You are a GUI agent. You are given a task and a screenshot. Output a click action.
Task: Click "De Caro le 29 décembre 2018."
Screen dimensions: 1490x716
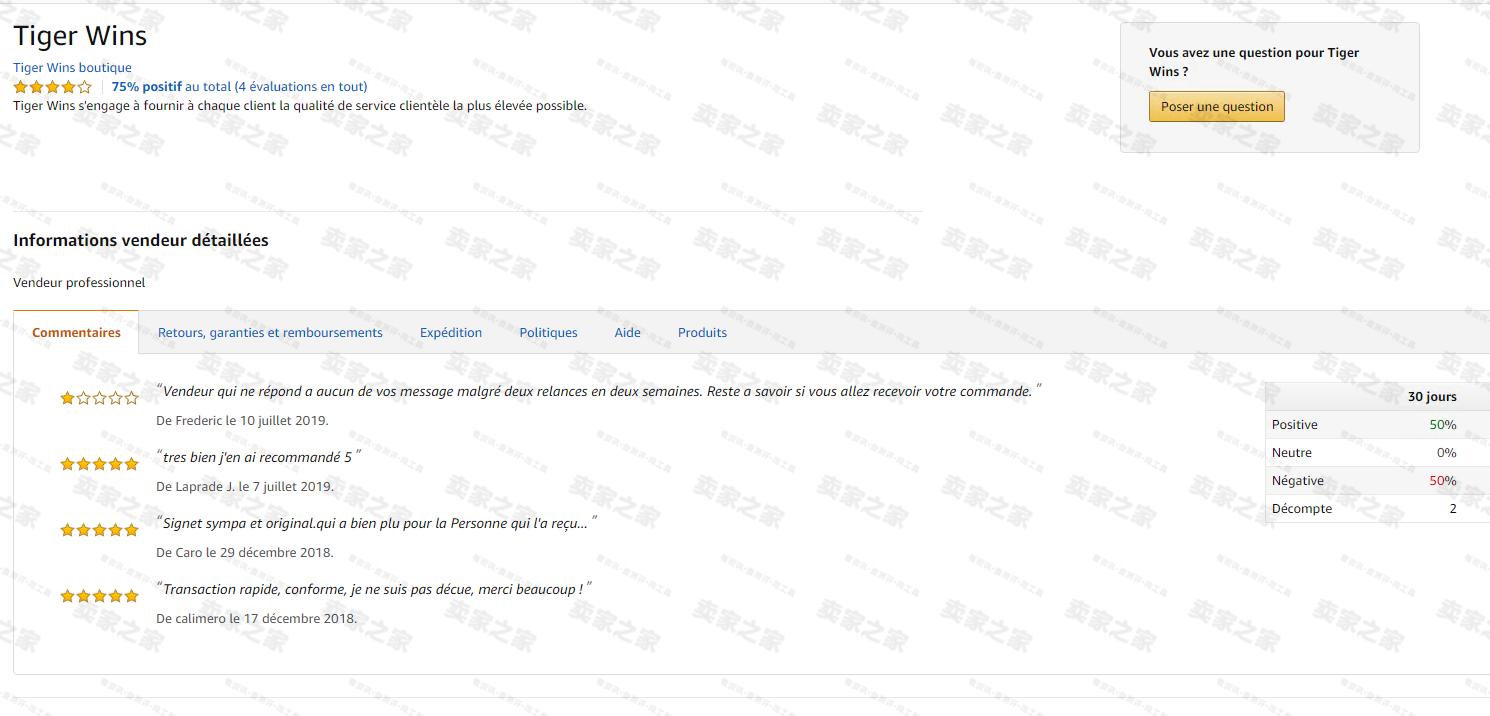[x=245, y=553]
